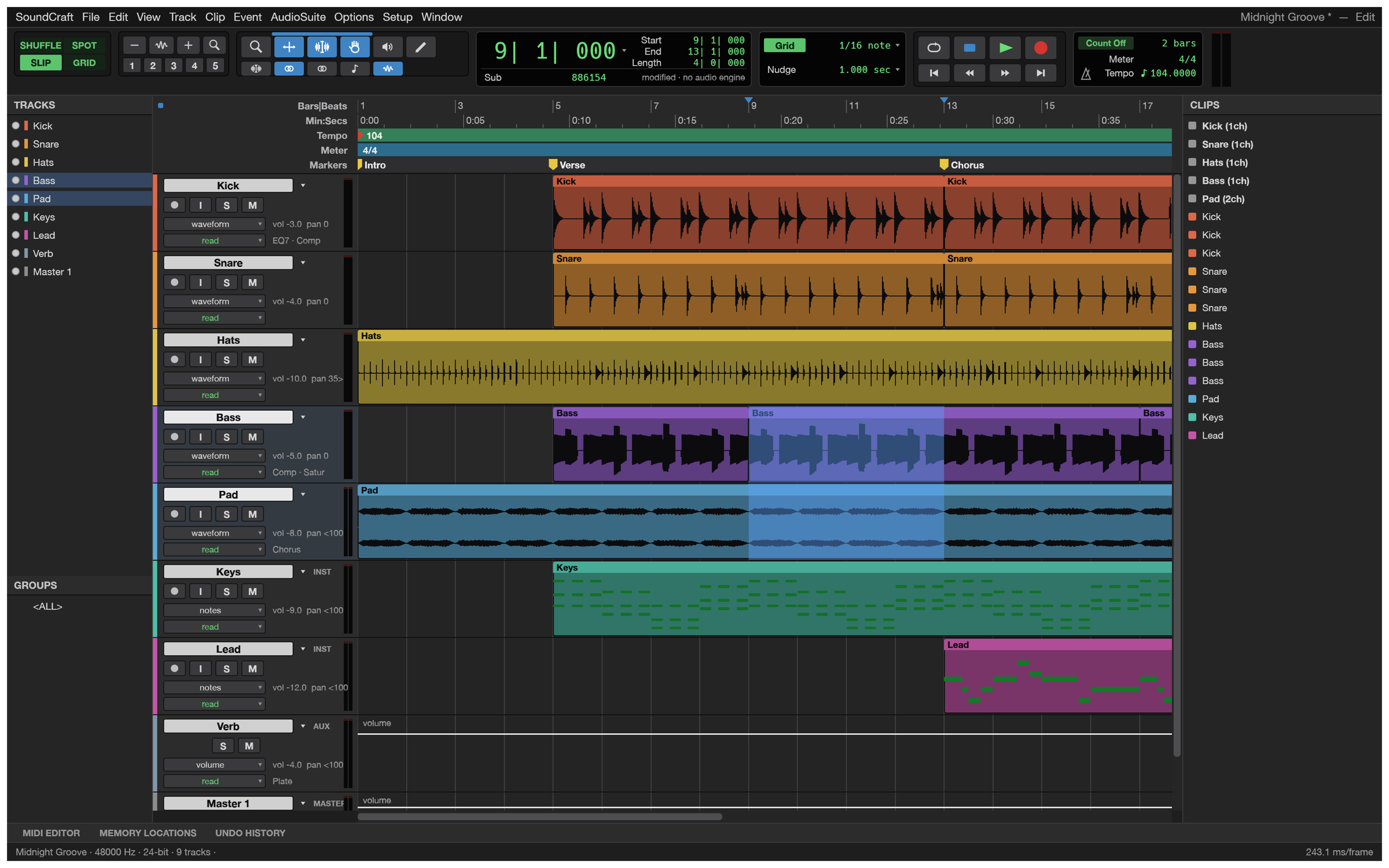Image resolution: width=1389 pixels, height=868 pixels.
Task: Expand the Pad track name dropdown arrow
Action: pyautogui.click(x=303, y=494)
